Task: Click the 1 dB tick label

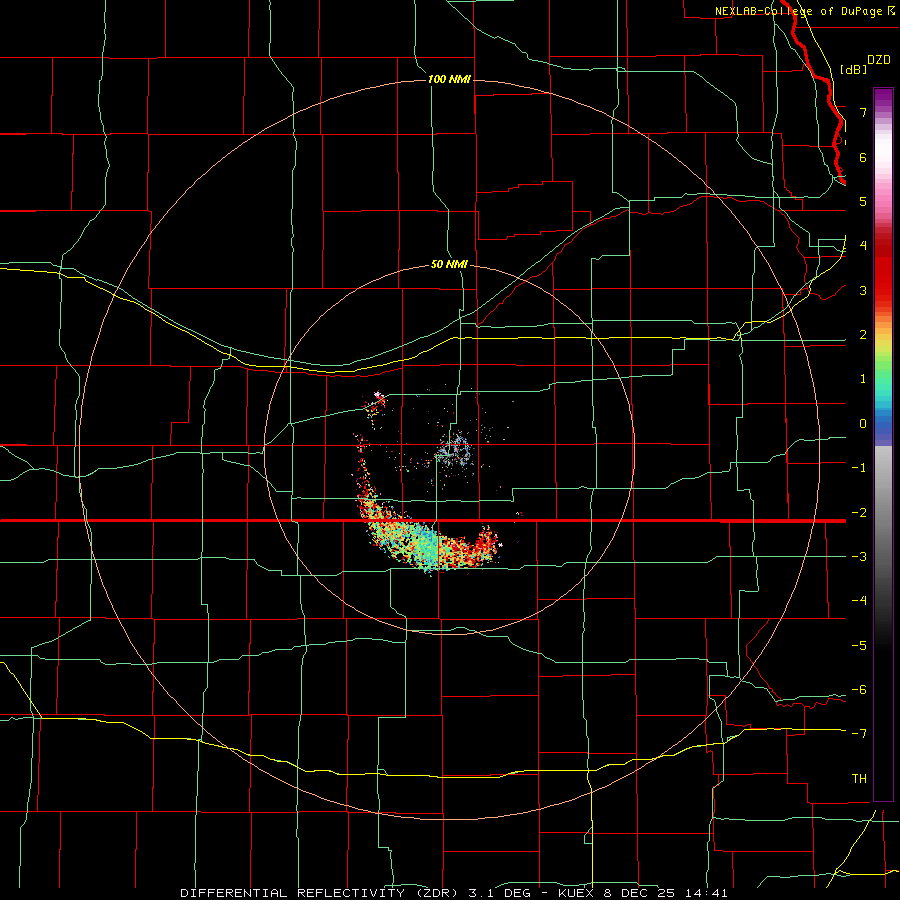Action: point(863,379)
